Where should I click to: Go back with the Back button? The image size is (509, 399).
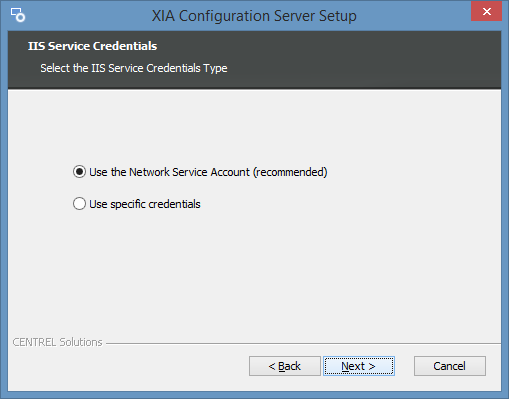(x=285, y=366)
